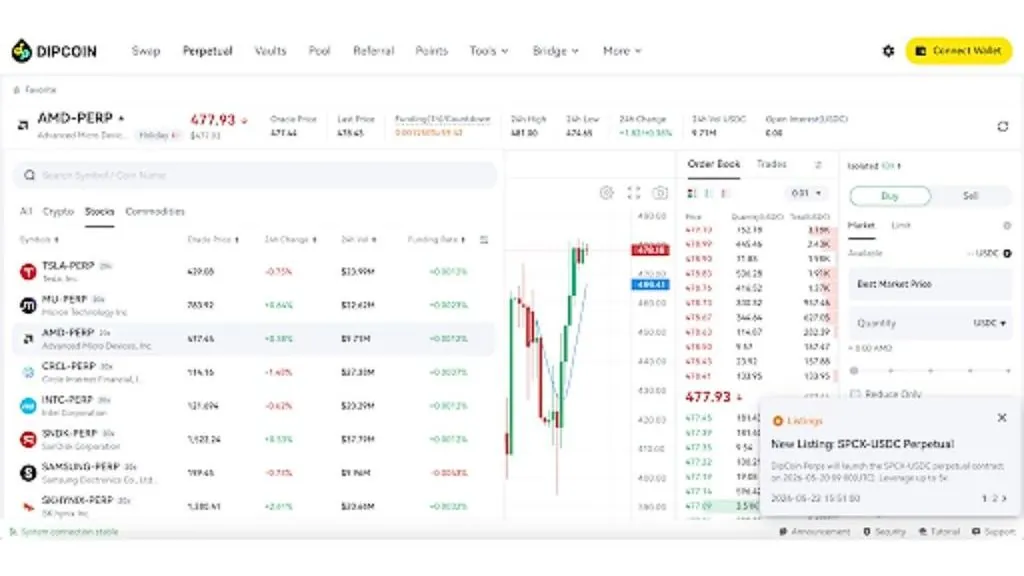Viewport: 1024px width, 576px height.
Task: Click the Favorite star icon
Action: coord(16,90)
